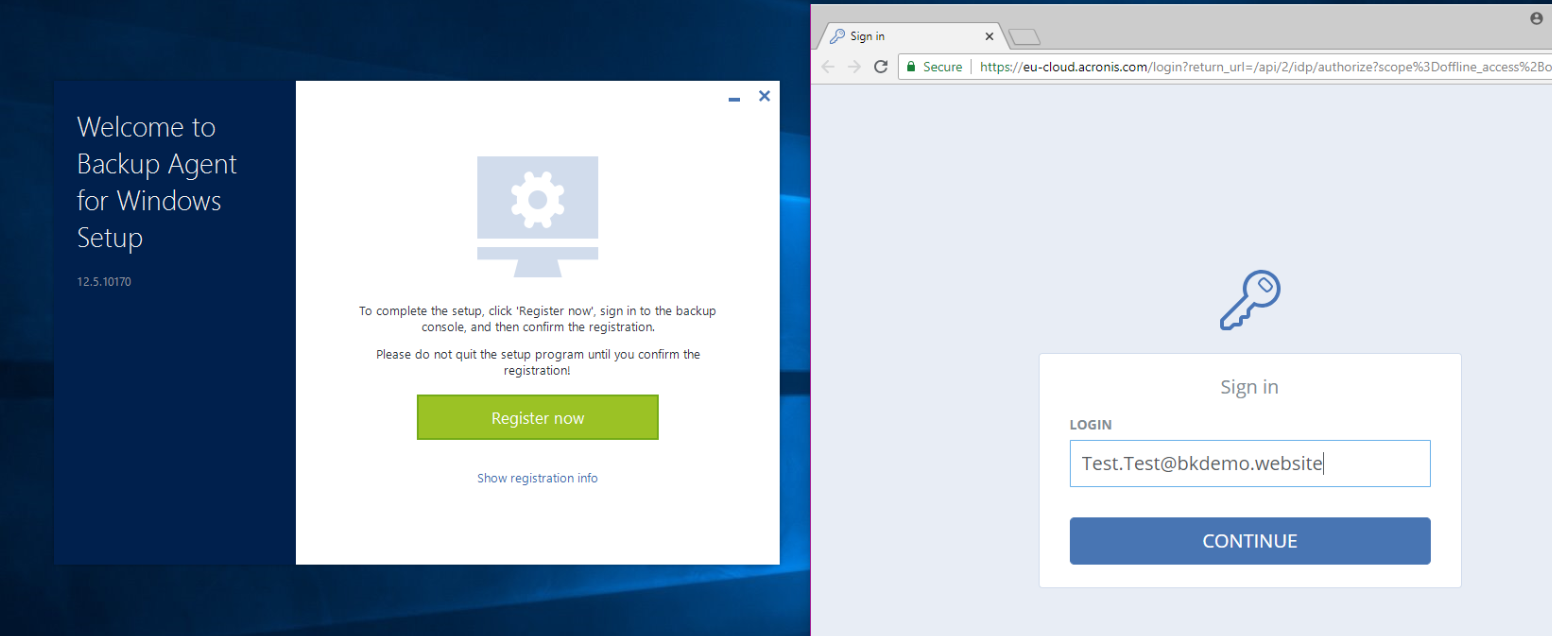Click the Backup Agent version number text
The width and height of the screenshot is (1552, 636).
tap(103, 281)
